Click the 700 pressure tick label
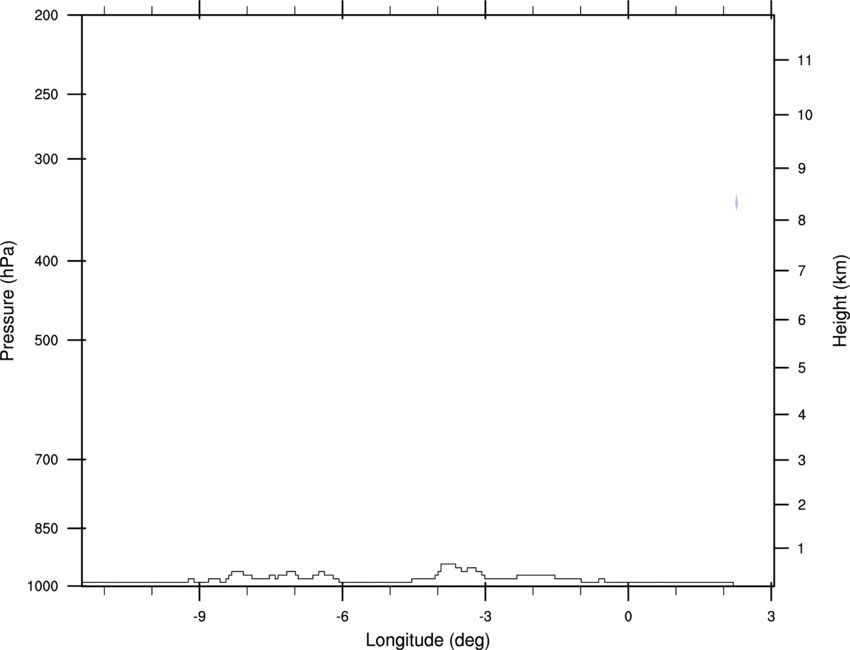The image size is (850, 650). (x=46, y=459)
